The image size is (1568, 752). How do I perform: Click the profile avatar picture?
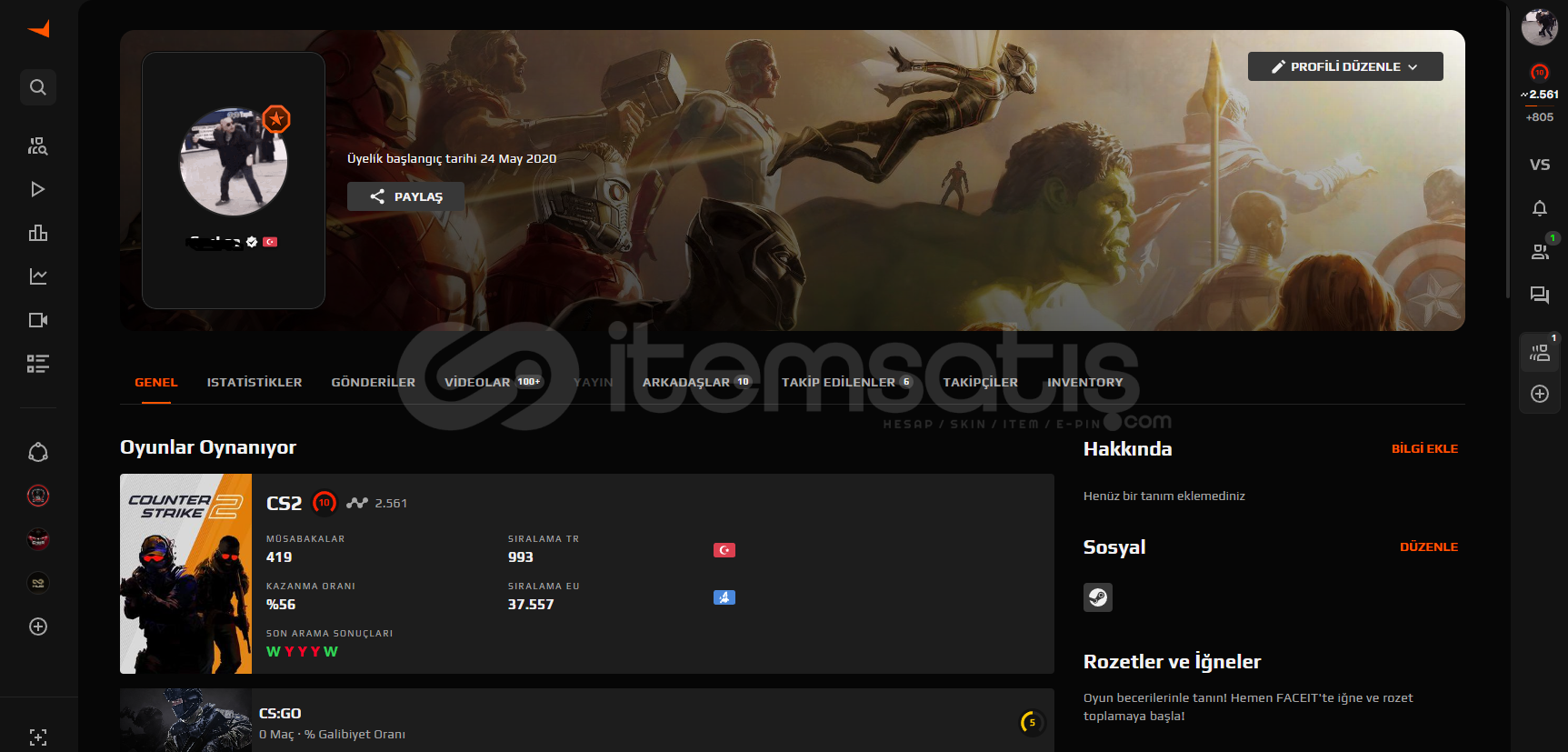(234, 162)
